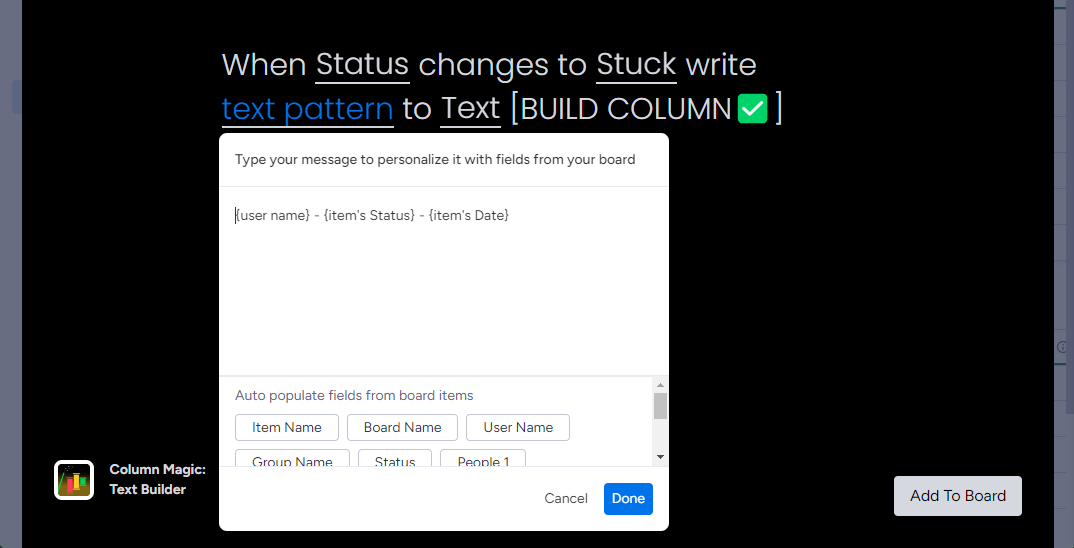Click the fields list scrollbar thumb

[660, 406]
